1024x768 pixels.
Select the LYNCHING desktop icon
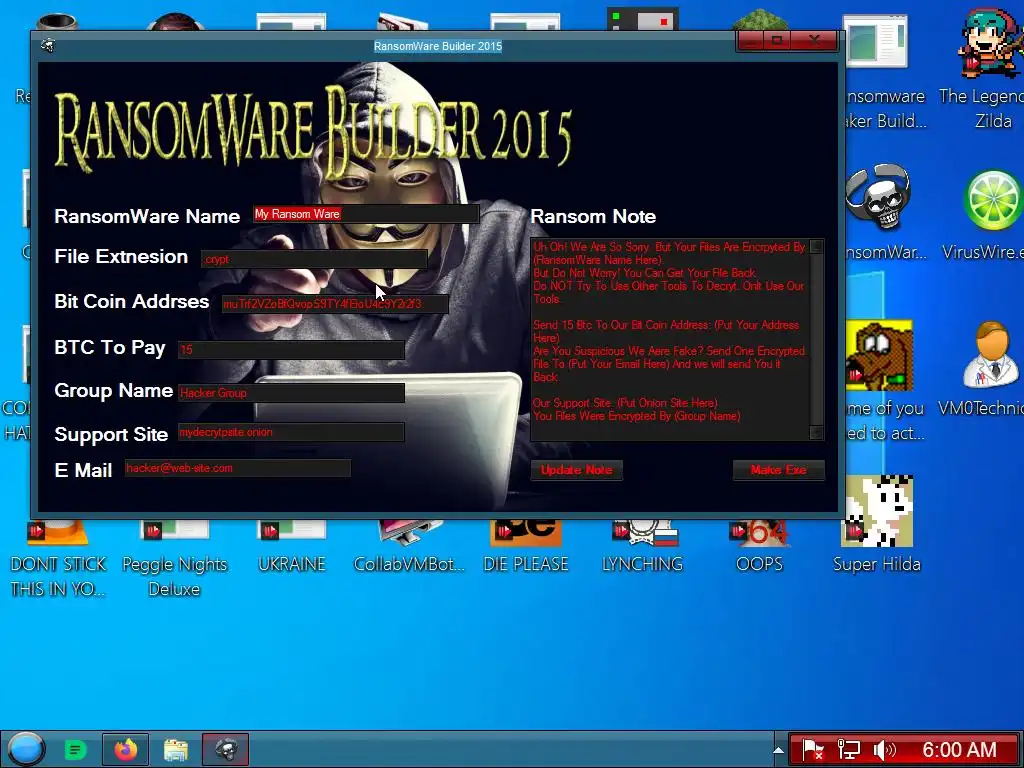coord(643,545)
